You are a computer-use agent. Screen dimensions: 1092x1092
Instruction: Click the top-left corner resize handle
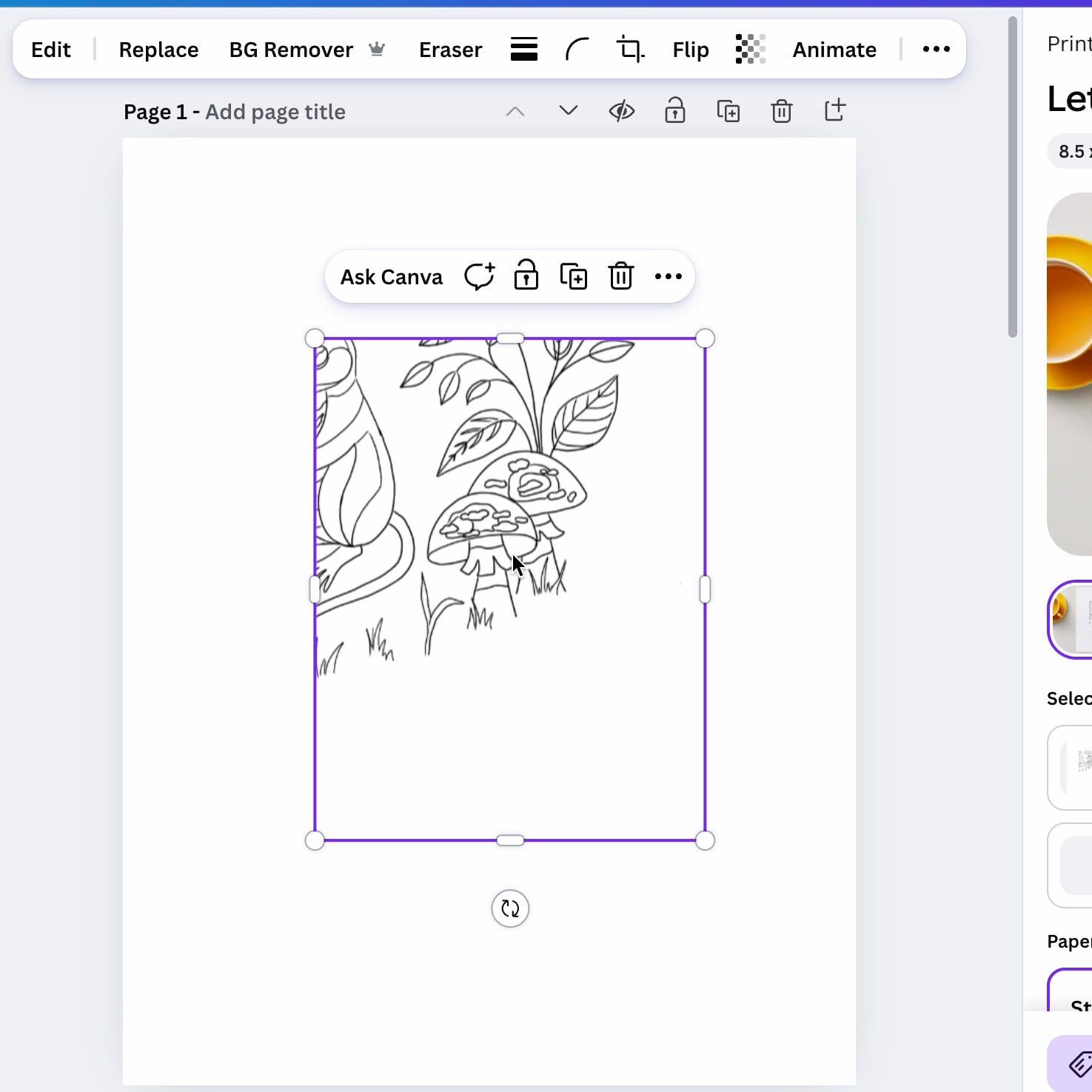315,338
